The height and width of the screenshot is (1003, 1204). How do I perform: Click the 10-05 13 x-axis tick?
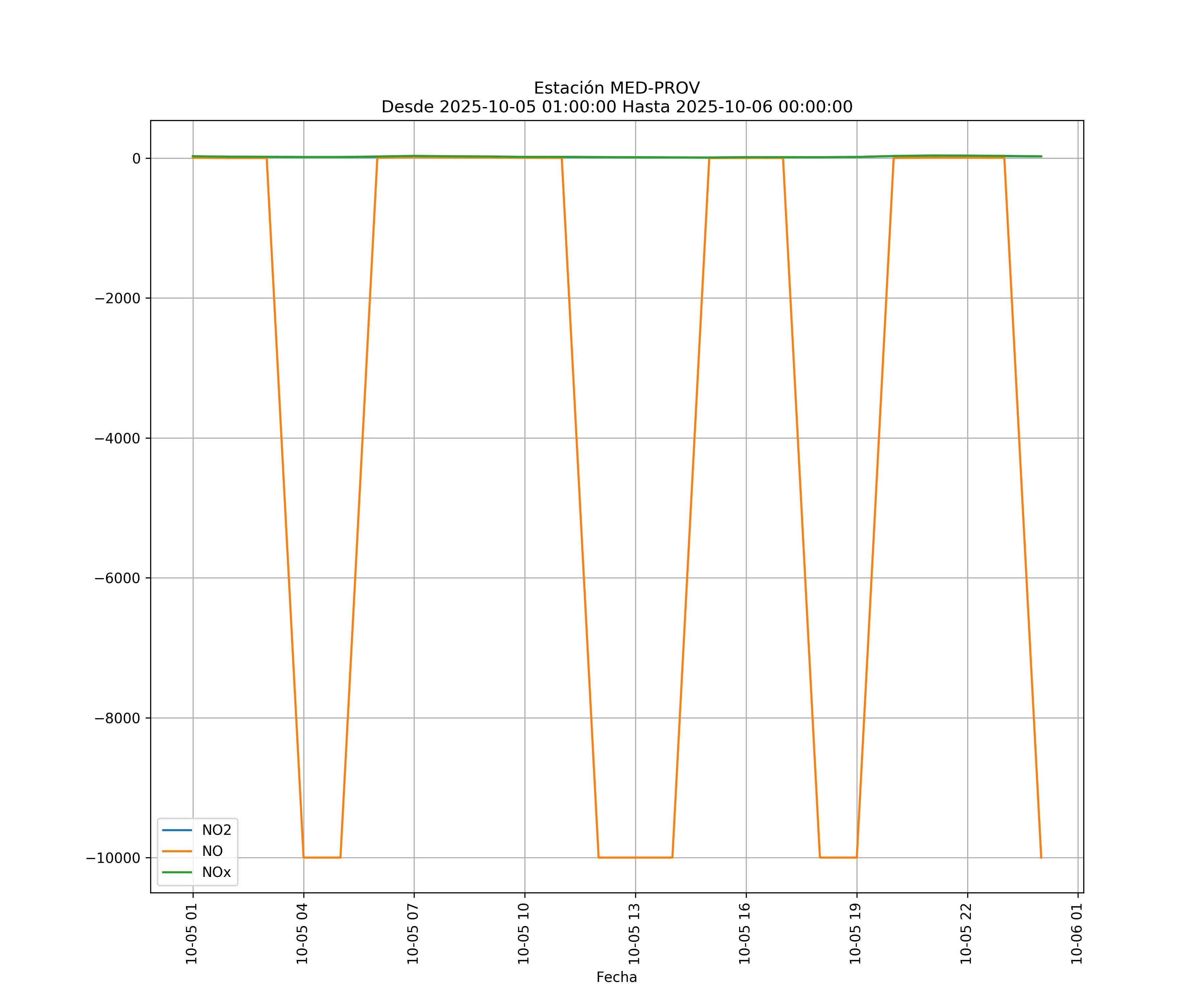(x=634, y=933)
